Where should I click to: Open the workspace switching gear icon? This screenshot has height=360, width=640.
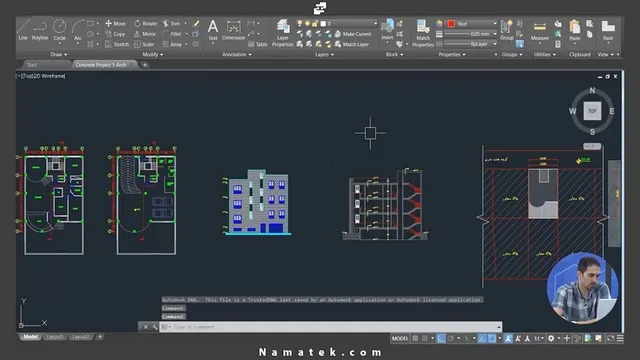[551, 338]
